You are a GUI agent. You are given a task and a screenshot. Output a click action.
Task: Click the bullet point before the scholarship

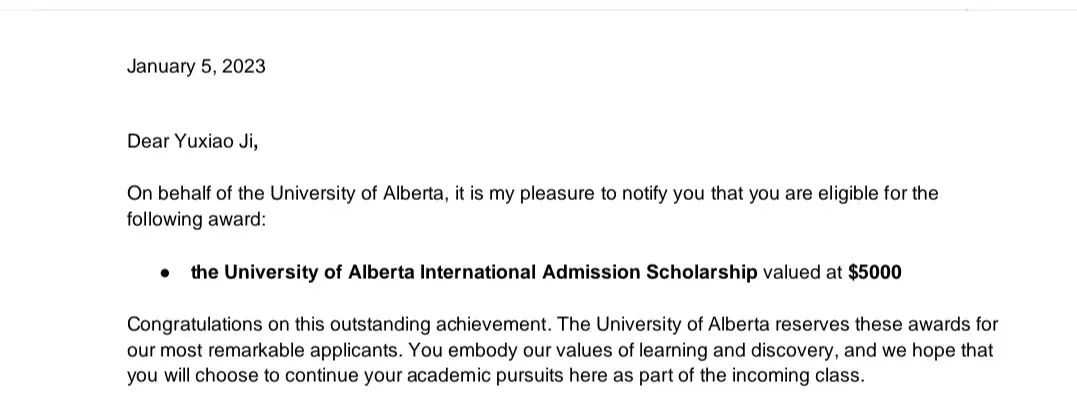pos(165,273)
